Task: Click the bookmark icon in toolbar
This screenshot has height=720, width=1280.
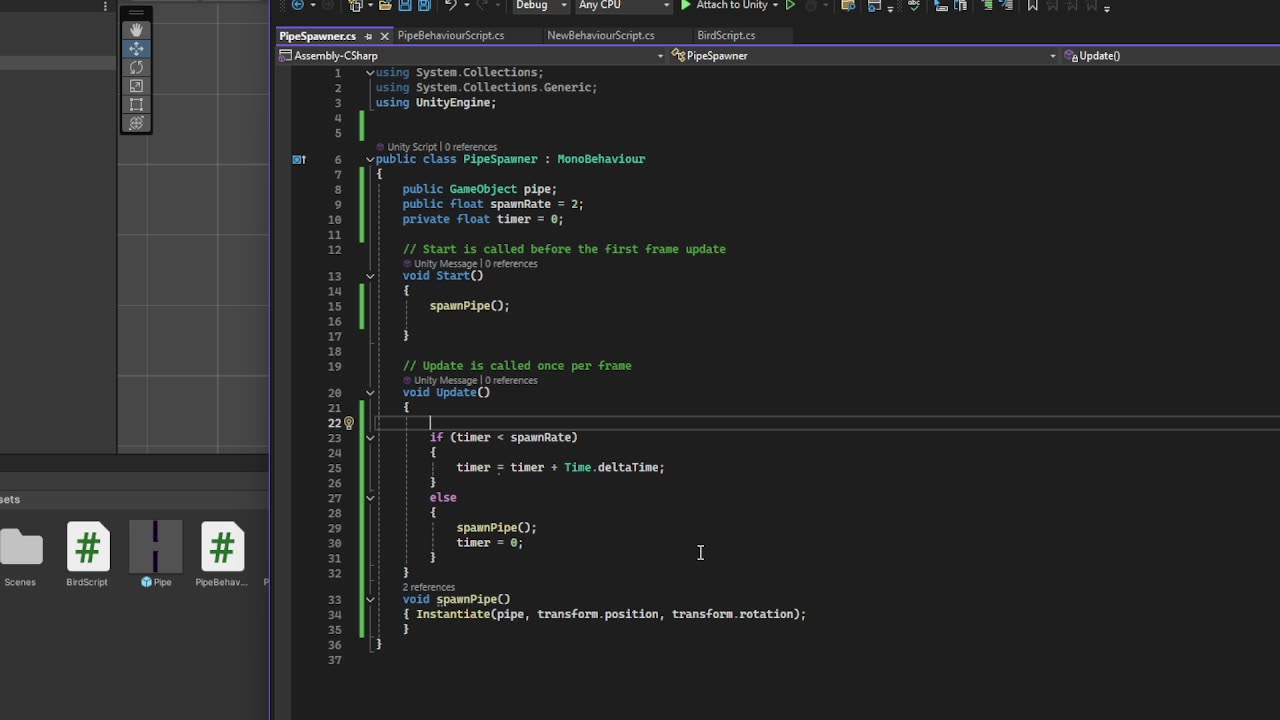Action: [x=1032, y=5]
